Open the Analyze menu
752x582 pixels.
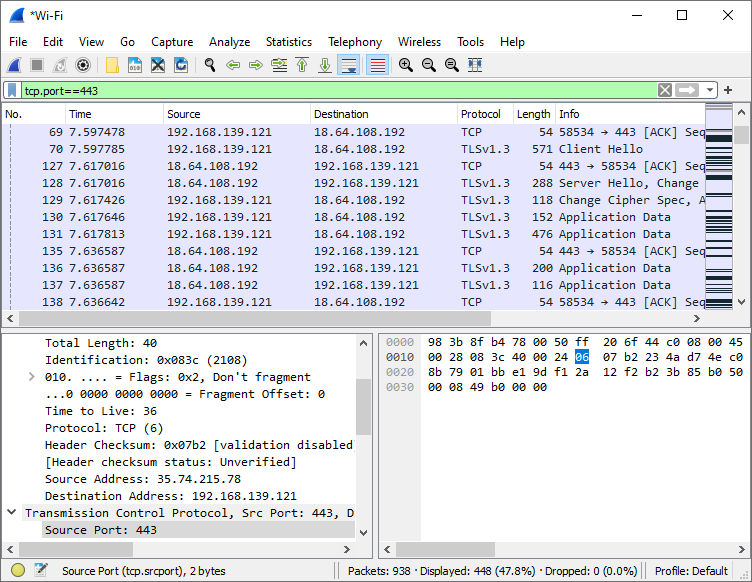pyautogui.click(x=229, y=42)
